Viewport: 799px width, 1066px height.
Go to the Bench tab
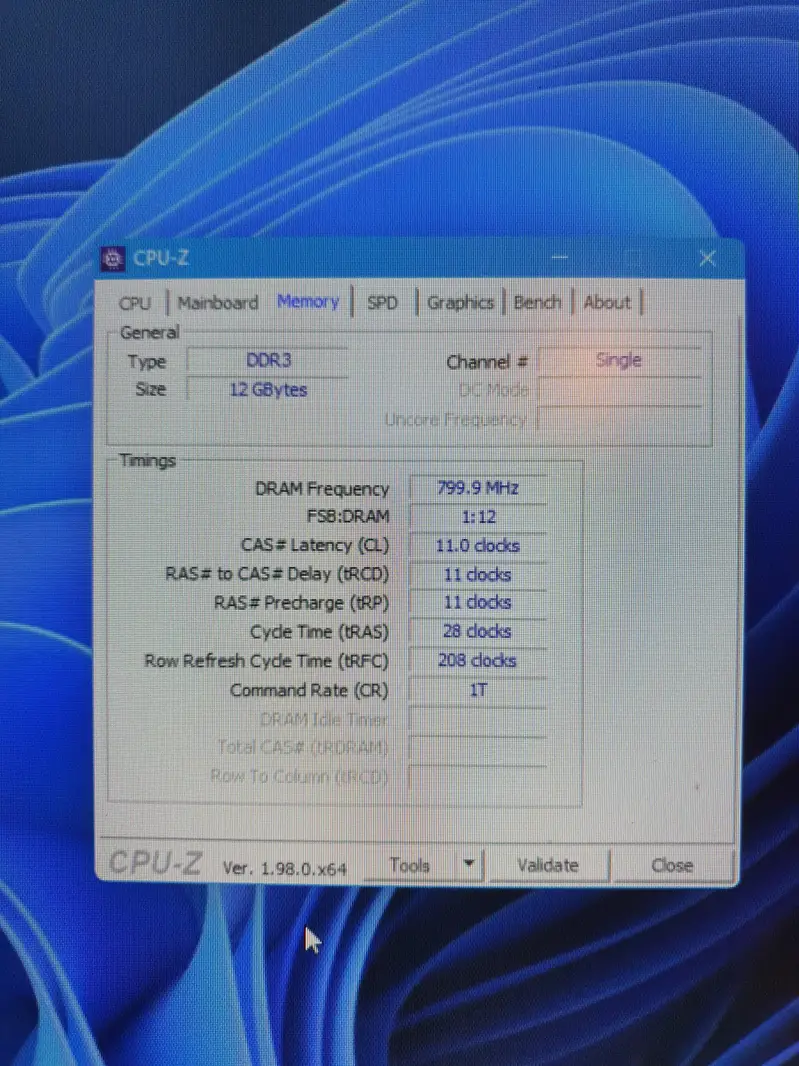[x=537, y=302]
